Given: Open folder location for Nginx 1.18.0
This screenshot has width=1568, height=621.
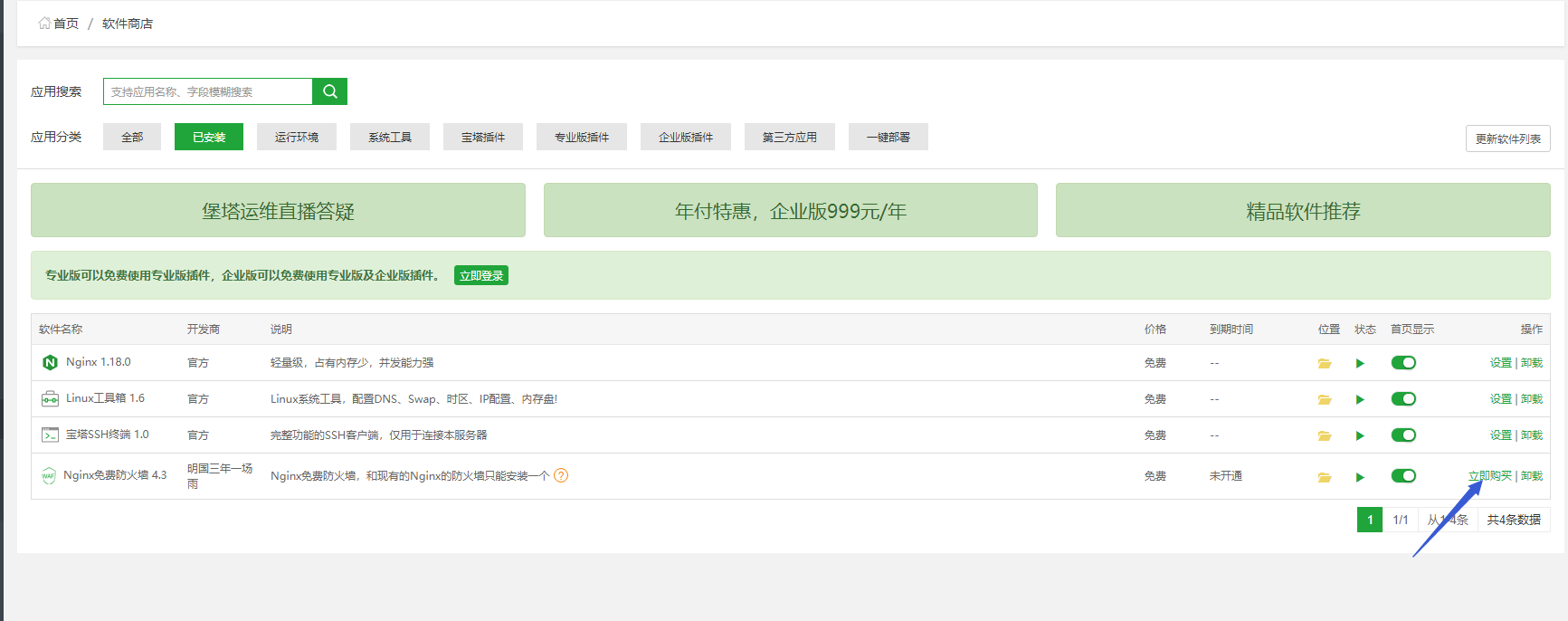Looking at the screenshot, I should click(1325, 364).
